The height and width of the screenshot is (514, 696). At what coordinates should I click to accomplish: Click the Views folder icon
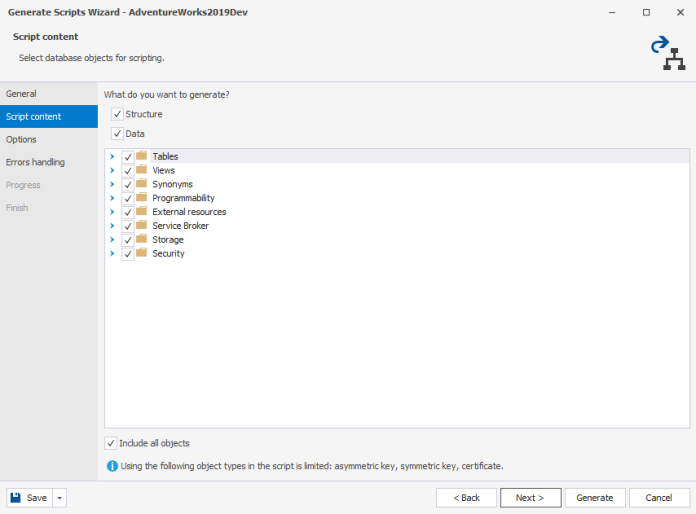click(x=141, y=170)
